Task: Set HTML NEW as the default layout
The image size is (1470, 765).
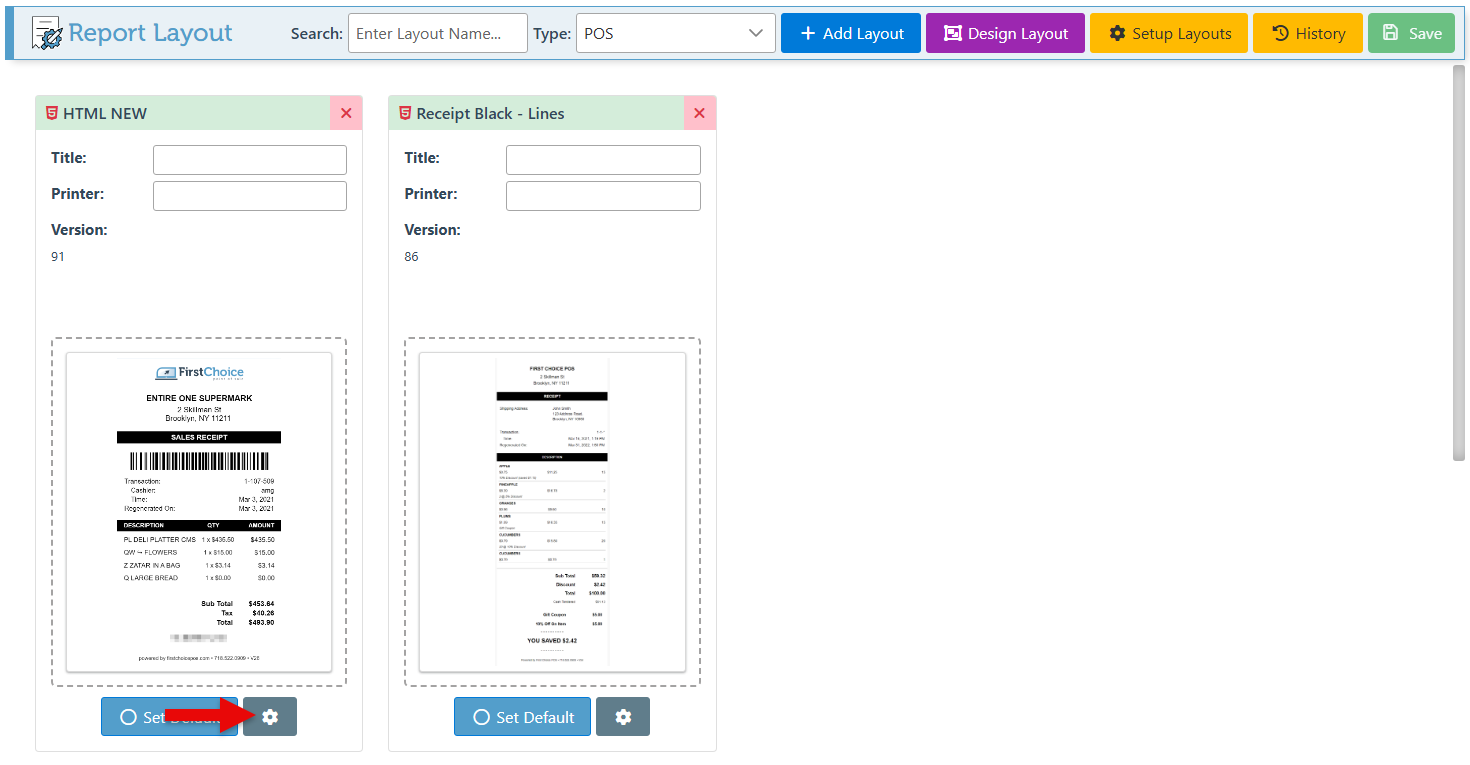Action: 150,717
